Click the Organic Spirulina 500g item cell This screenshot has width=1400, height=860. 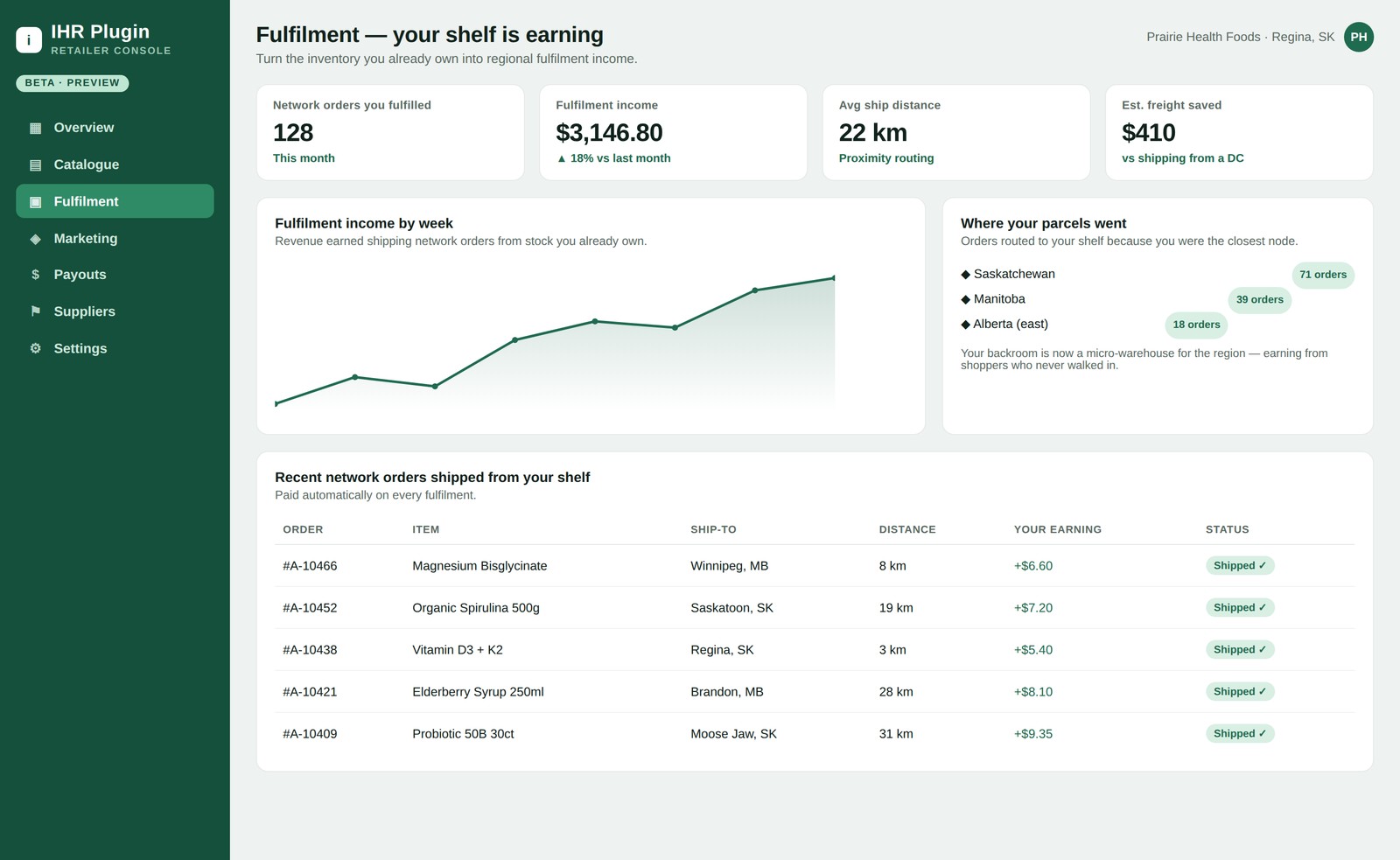(476, 608)
